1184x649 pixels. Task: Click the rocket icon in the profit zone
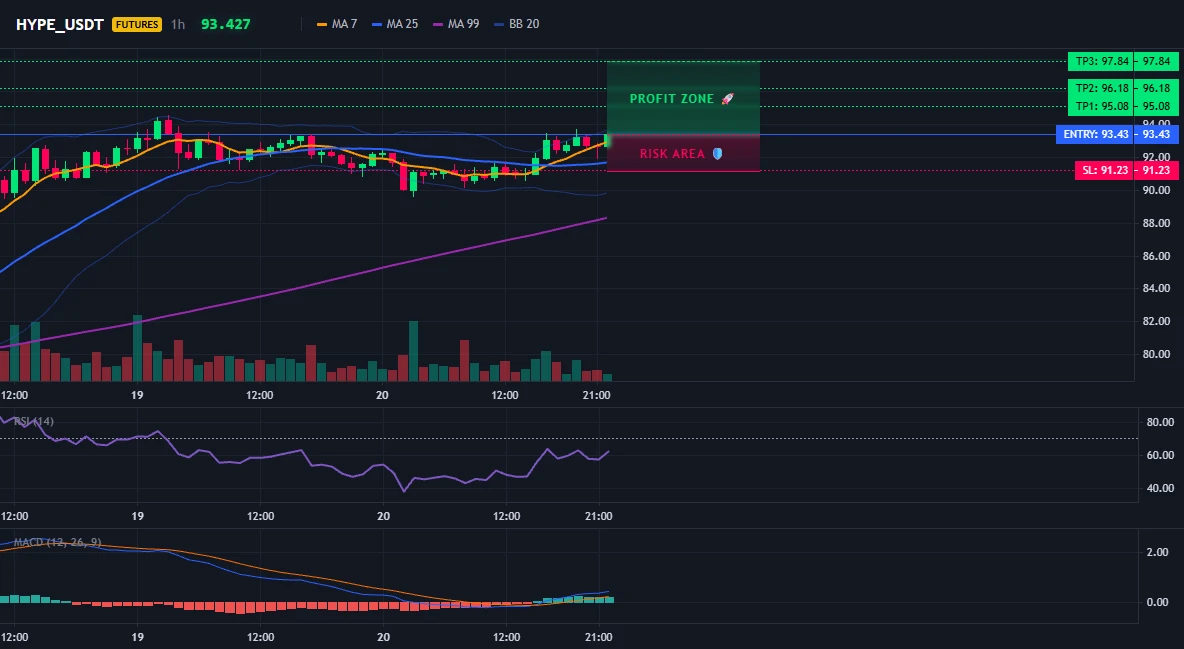(x=727, y=99)
